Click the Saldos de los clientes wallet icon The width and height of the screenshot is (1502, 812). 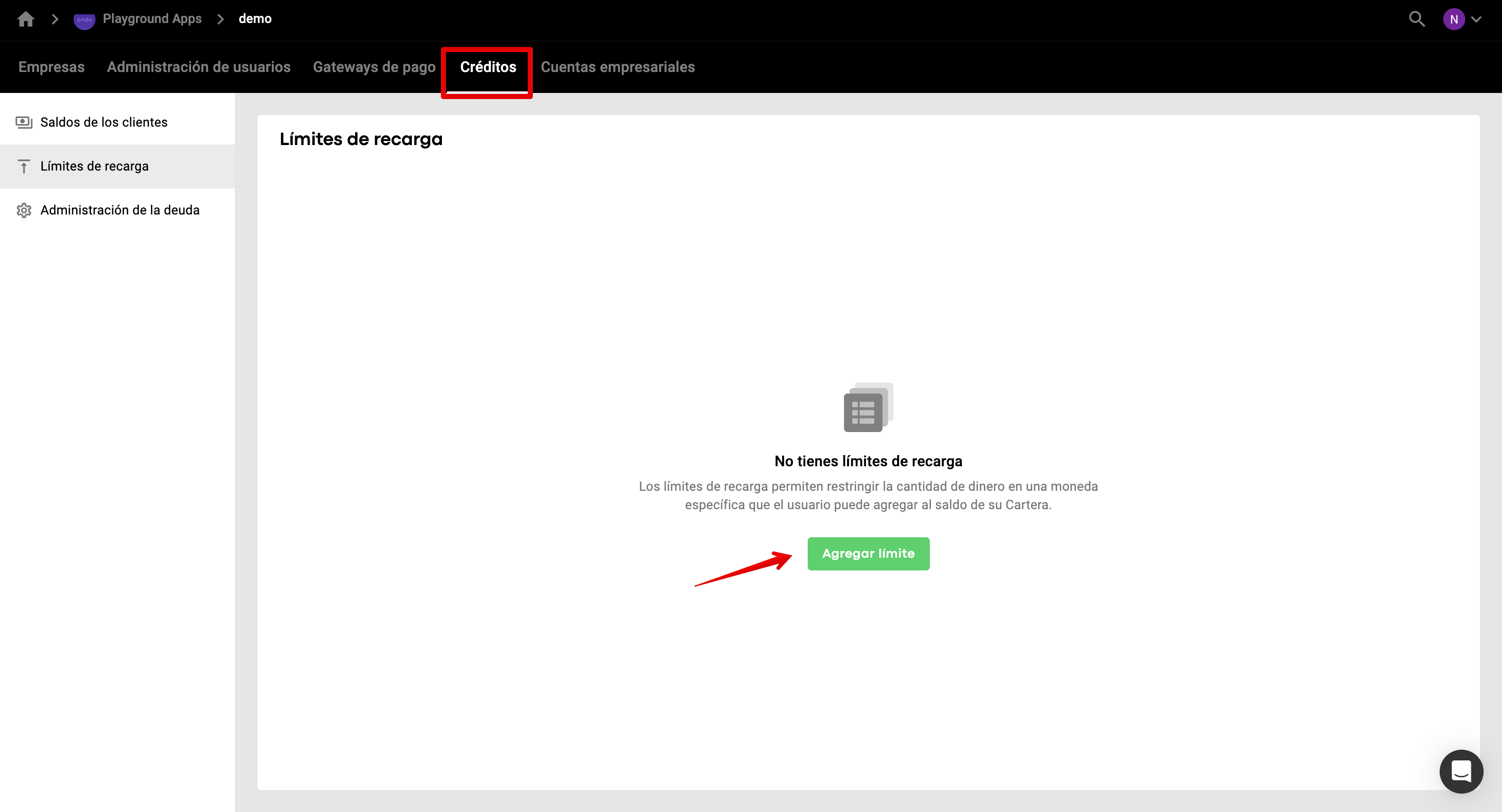coord(24,123)
